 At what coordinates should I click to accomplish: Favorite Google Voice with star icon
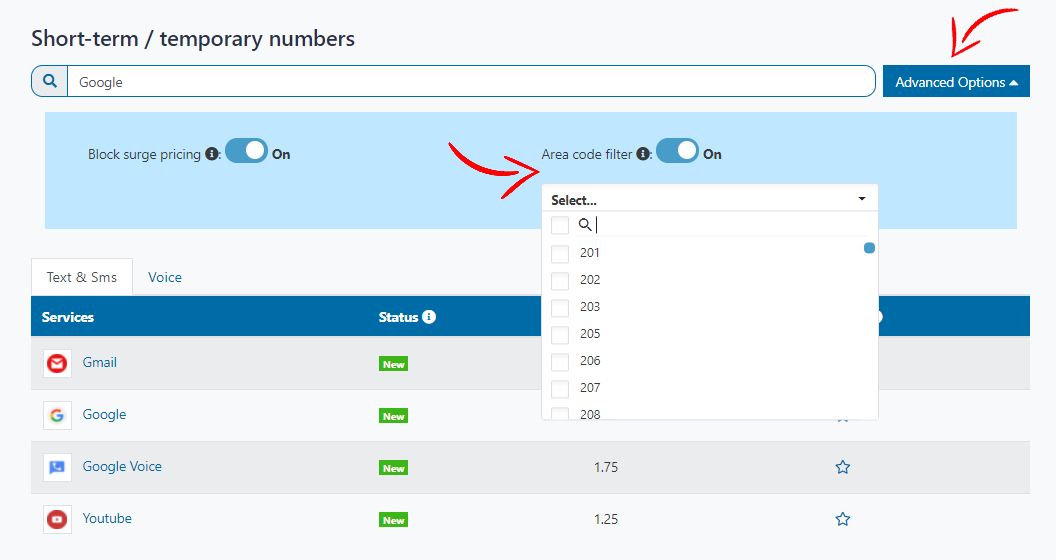coord(842,467)
